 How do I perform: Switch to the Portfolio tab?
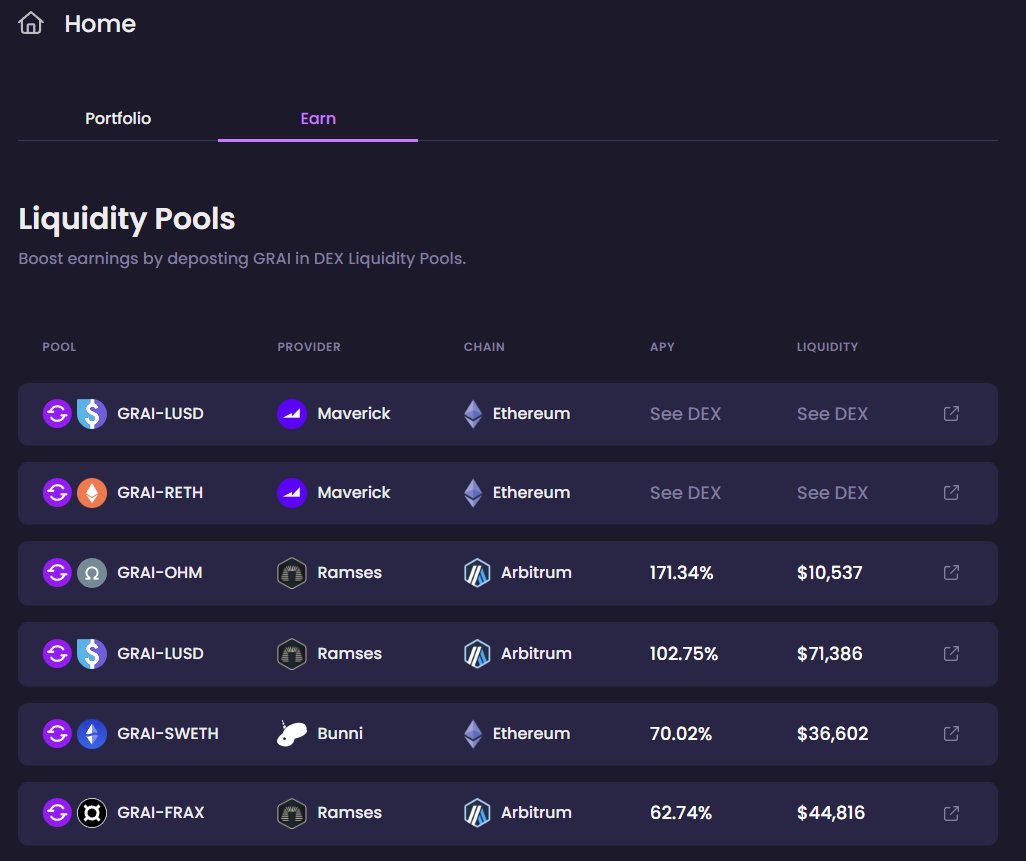[118, 118]
